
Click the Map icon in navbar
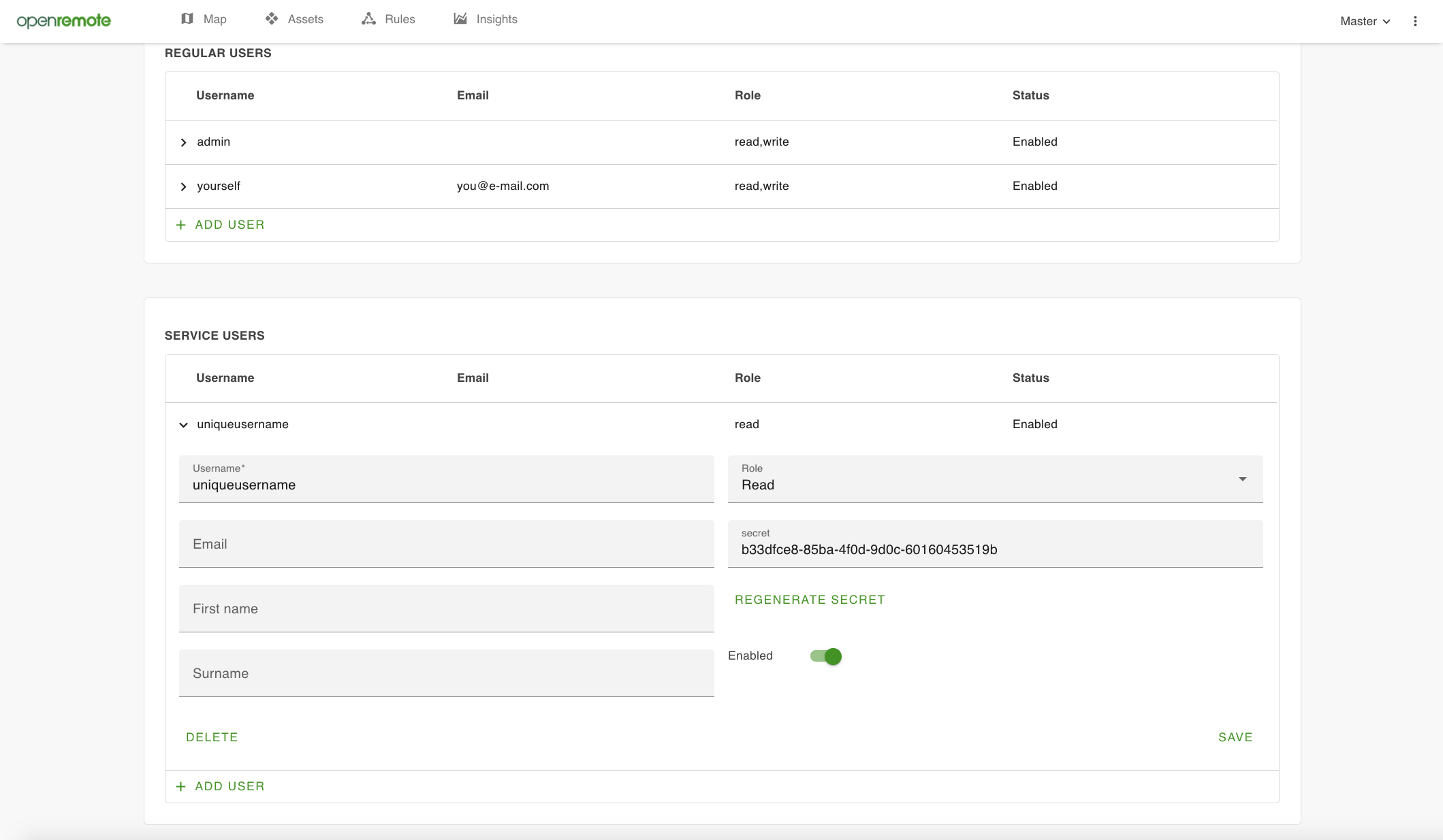[187, 19]
